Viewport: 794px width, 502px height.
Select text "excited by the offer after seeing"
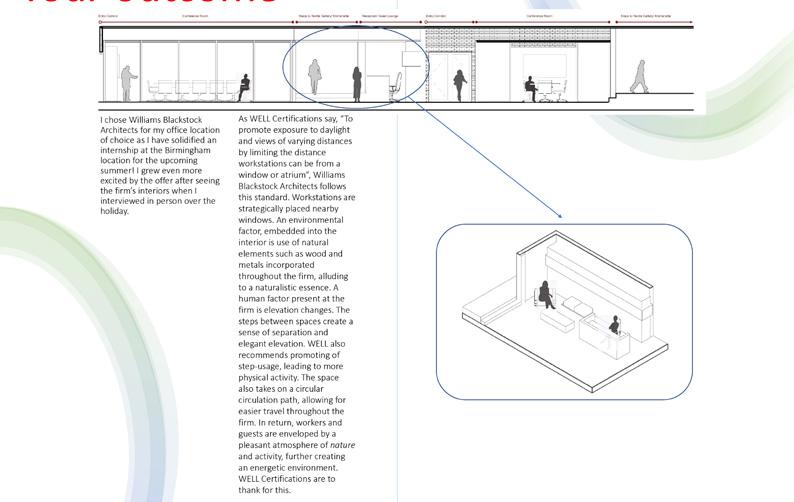[x=160, y=181]
